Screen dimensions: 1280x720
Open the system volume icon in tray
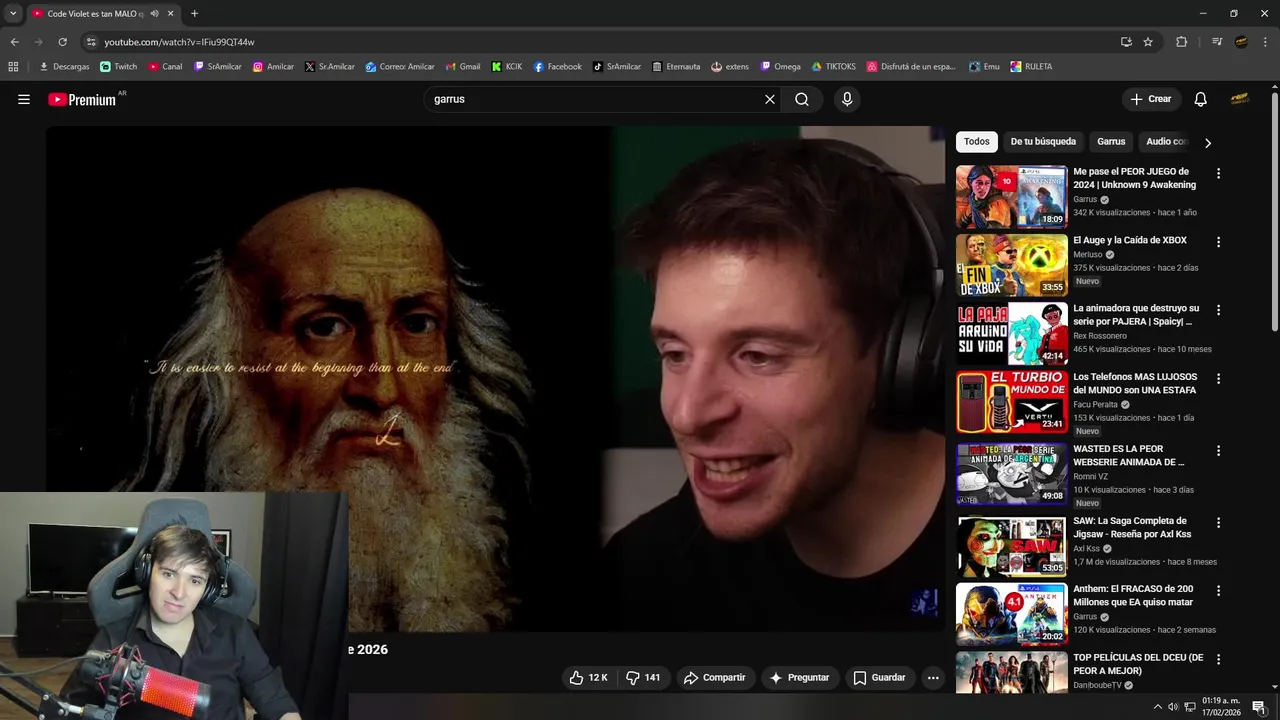1173,707
